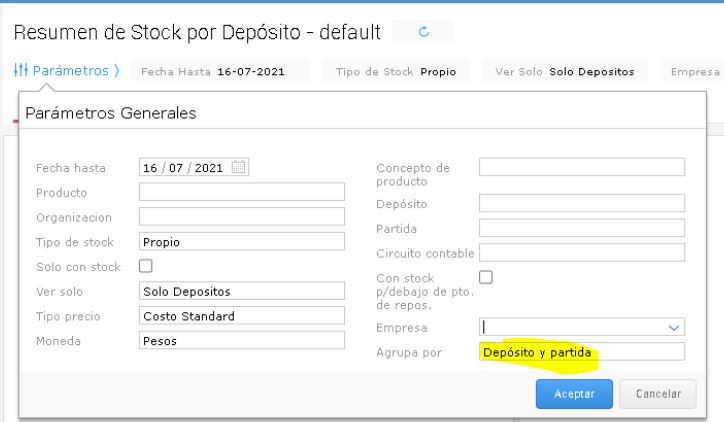Toggle Con stock p/debajo de pto. checkbox

pos(487,276)
